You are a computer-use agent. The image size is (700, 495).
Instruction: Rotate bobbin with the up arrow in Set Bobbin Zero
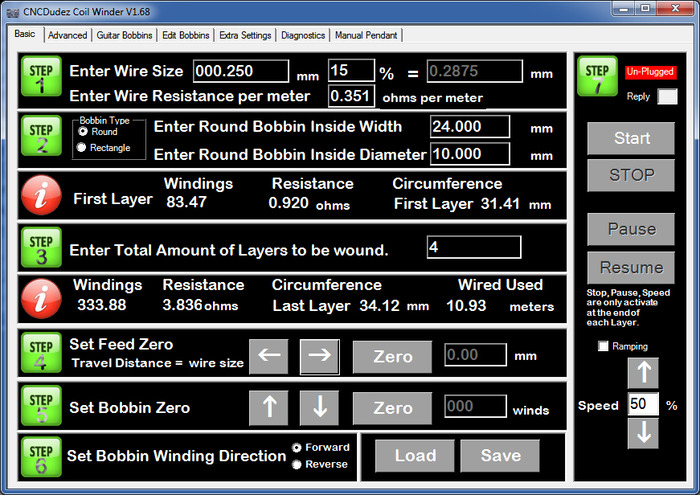[269, 408]
